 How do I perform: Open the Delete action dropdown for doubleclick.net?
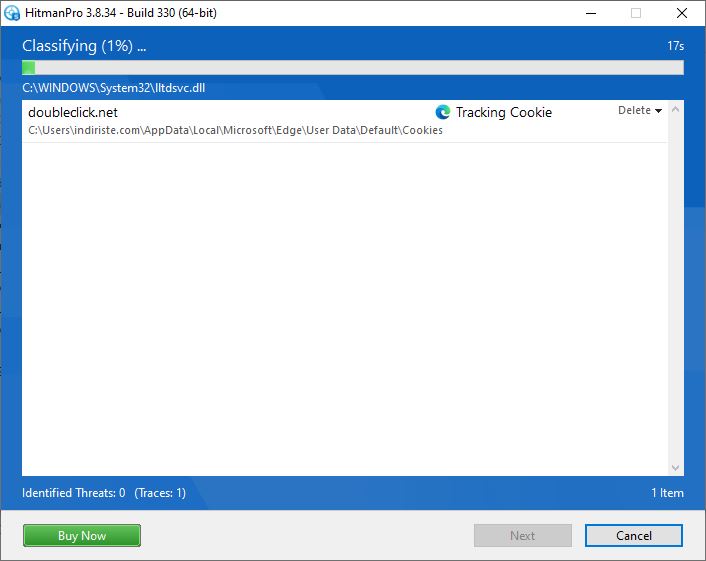(639, 110)
